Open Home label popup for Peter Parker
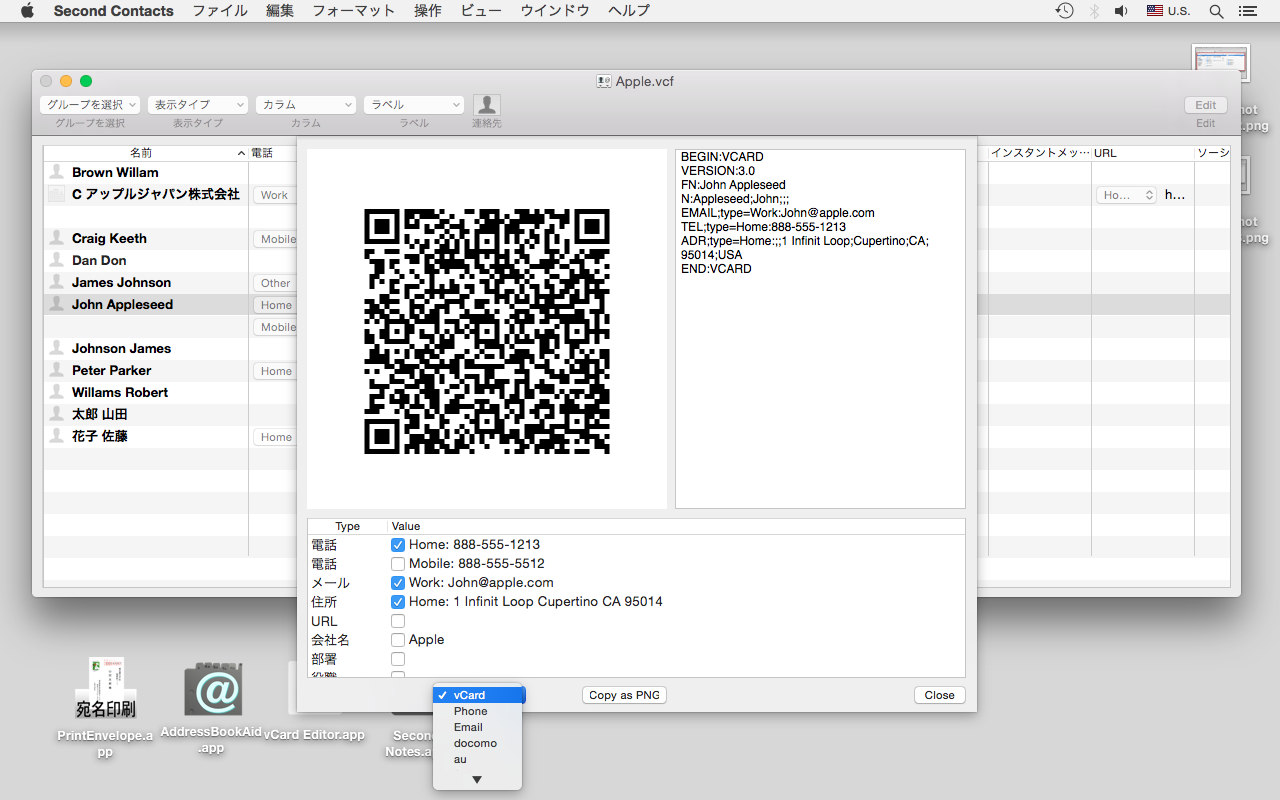1280x800 pixels. pyautogui.click(x=275, y=371)
